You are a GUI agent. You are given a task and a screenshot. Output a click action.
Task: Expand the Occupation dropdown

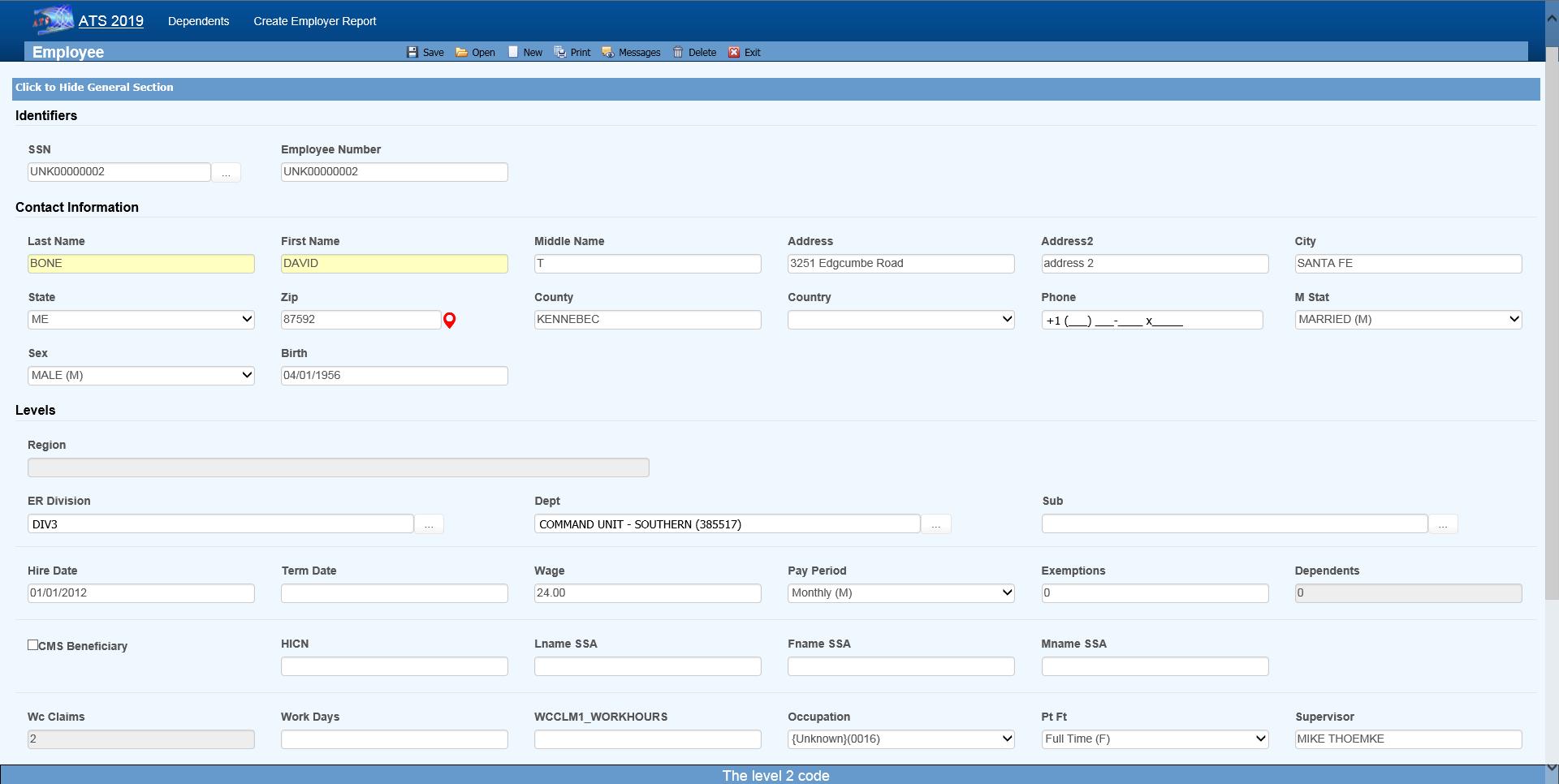[x=900, y=739]
